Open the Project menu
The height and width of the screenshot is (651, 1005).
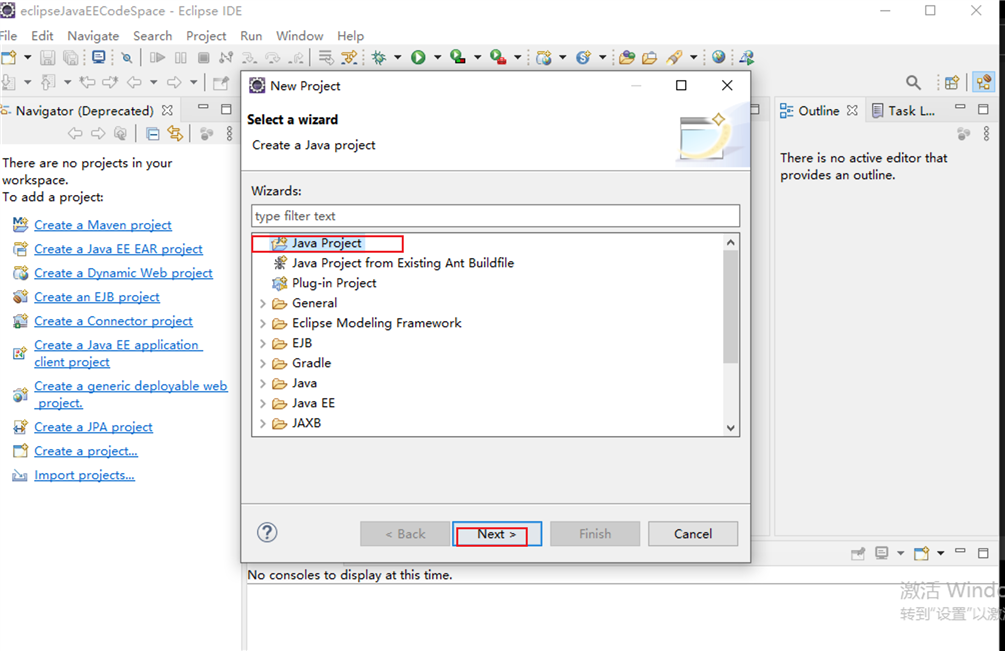pos(206,36)
